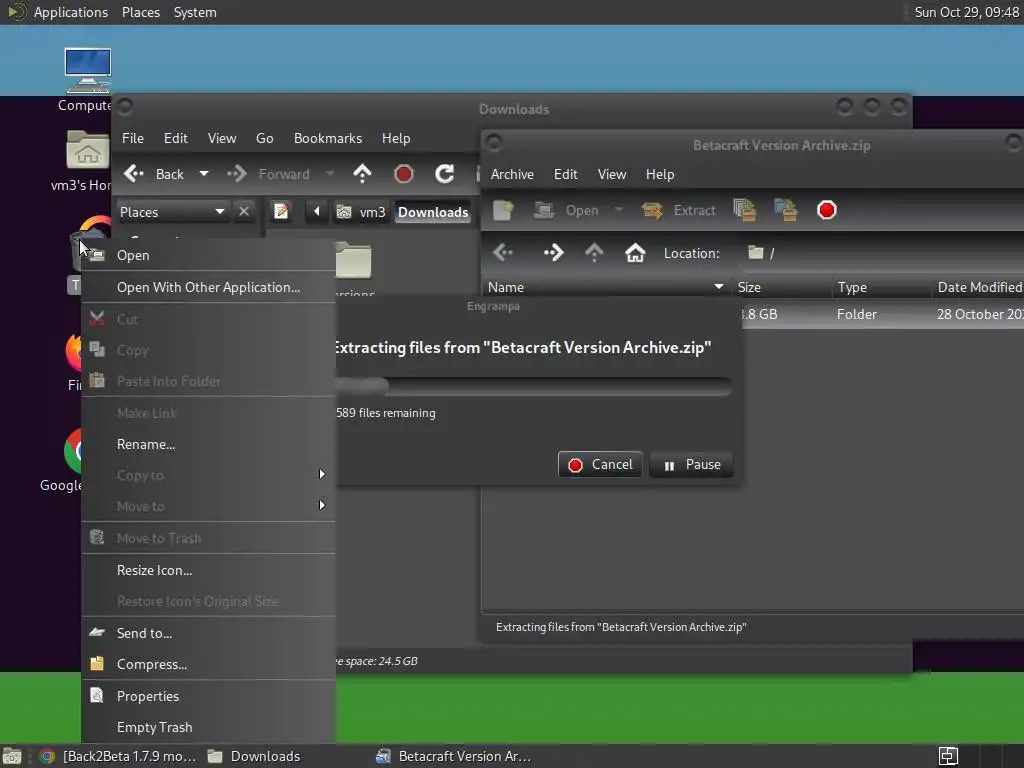Open Help menu in Downloads window
Image resolution: width=1024 pixels, height=768 pixels.
tap(396, 138)
